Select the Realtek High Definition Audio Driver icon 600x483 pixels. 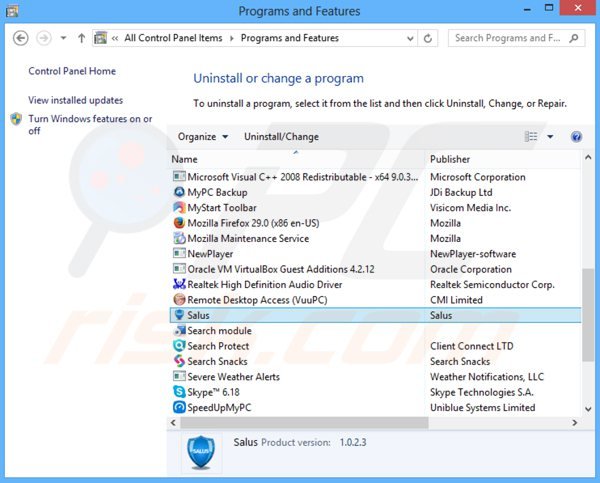click(x=179, y=284)
